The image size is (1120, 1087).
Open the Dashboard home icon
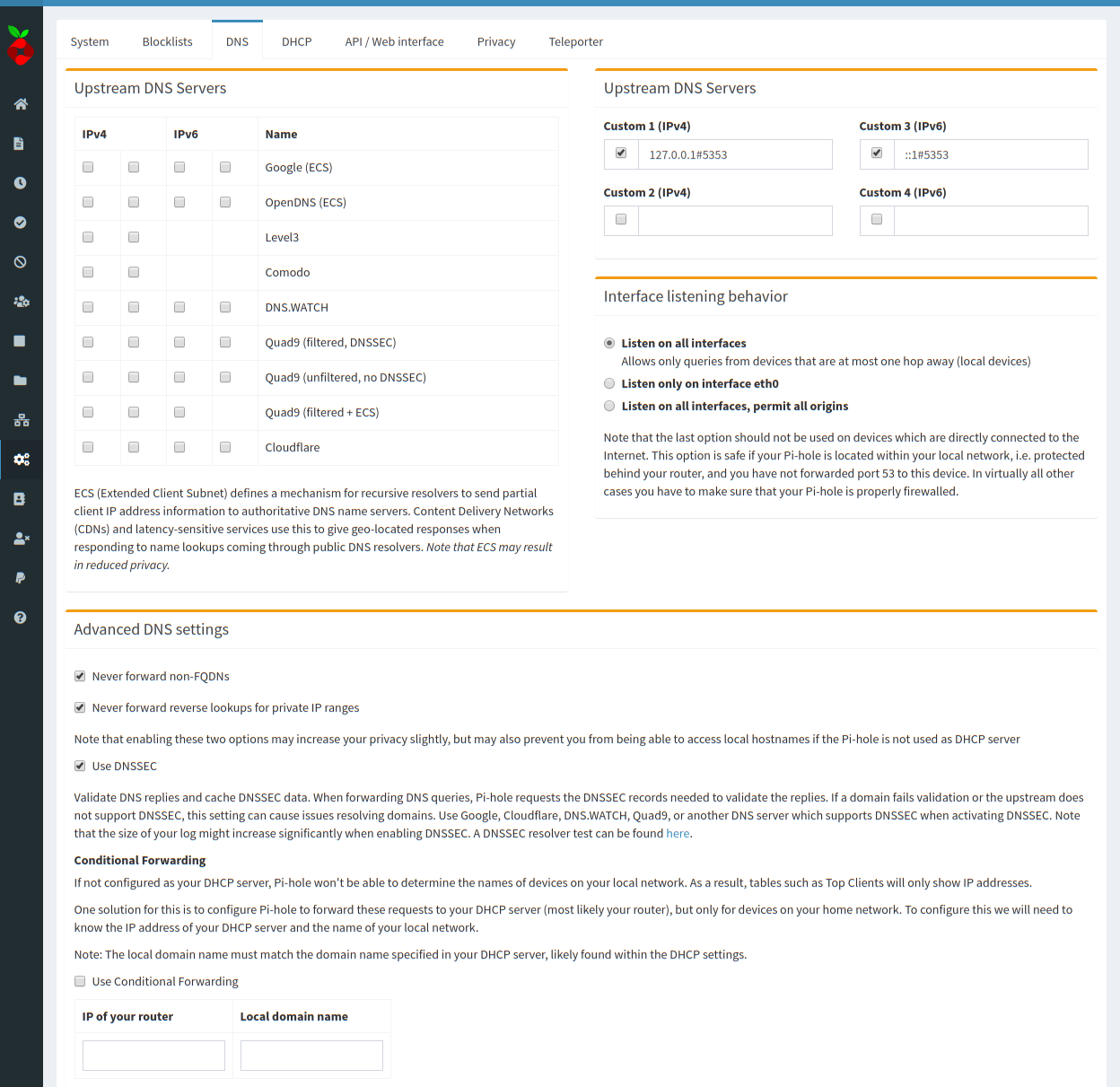[x=21, y=104]
